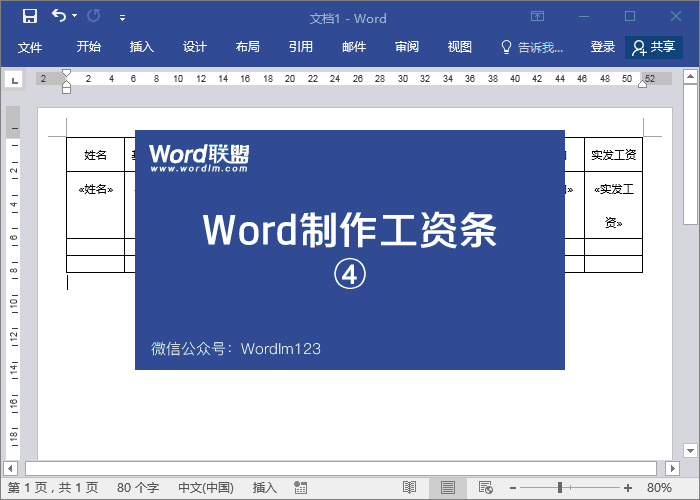This screenshot has height=500, width=700.
Task: Open the Undo history dropdown arrow
Action: click(x=75, y=16)
